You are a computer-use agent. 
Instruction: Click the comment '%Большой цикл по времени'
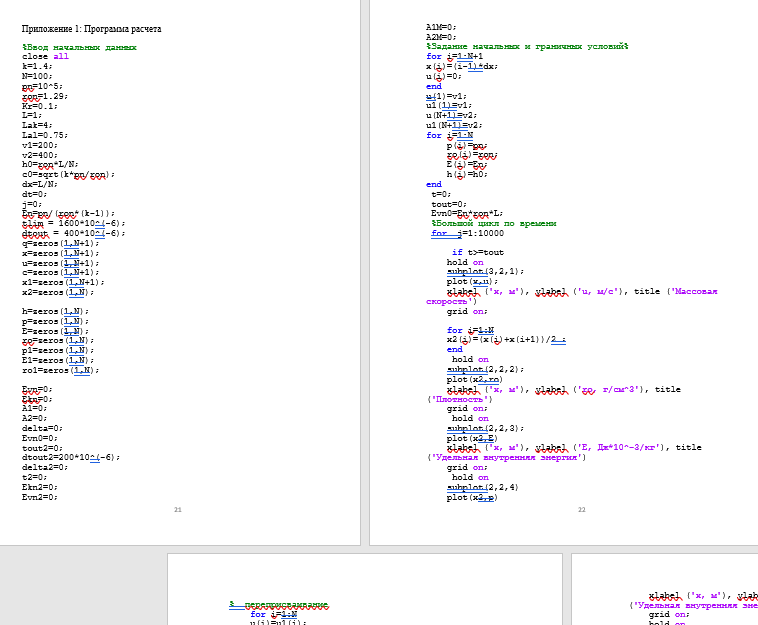pos(493,223)
